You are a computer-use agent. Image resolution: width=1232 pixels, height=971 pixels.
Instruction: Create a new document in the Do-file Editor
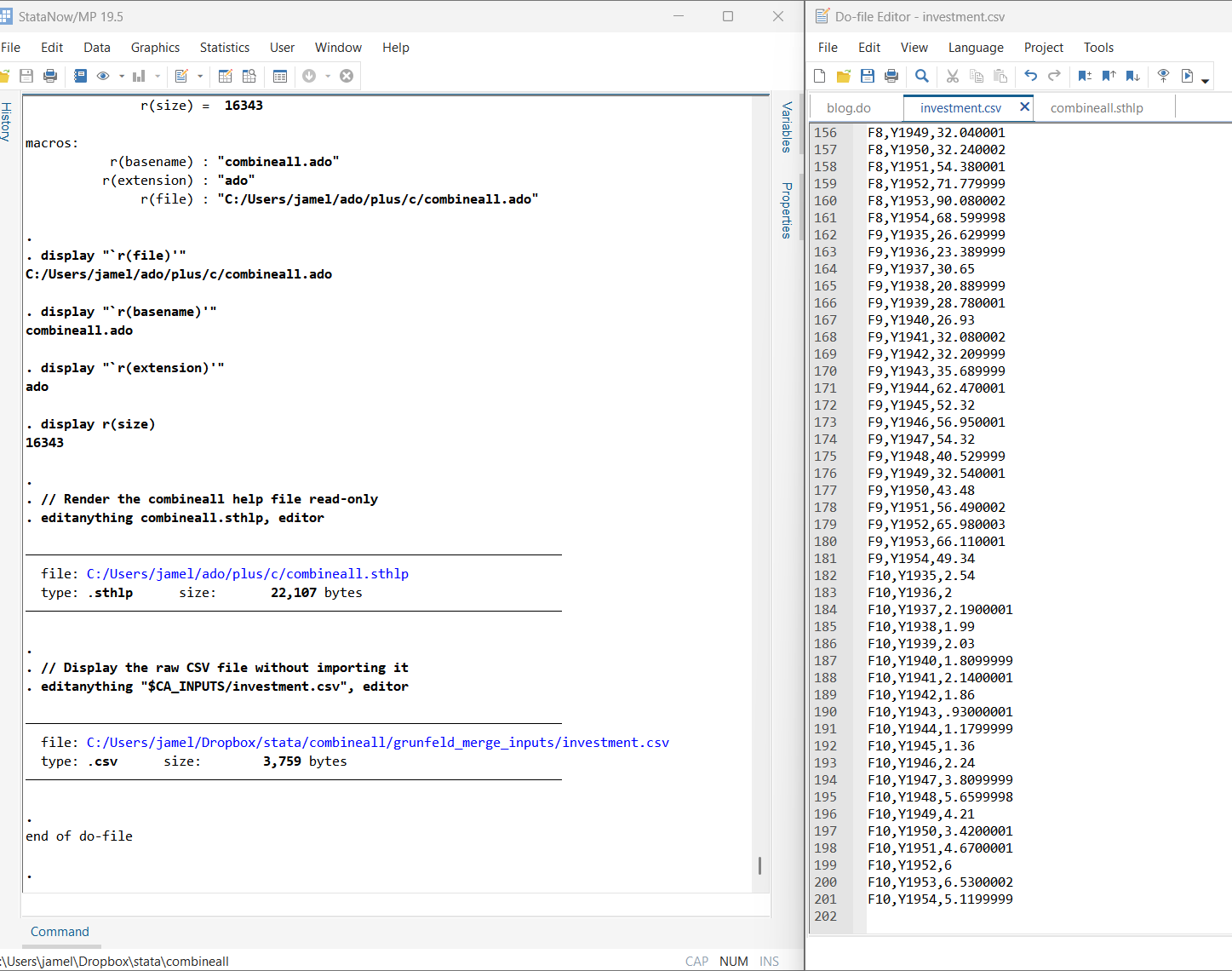click(820, 76)
